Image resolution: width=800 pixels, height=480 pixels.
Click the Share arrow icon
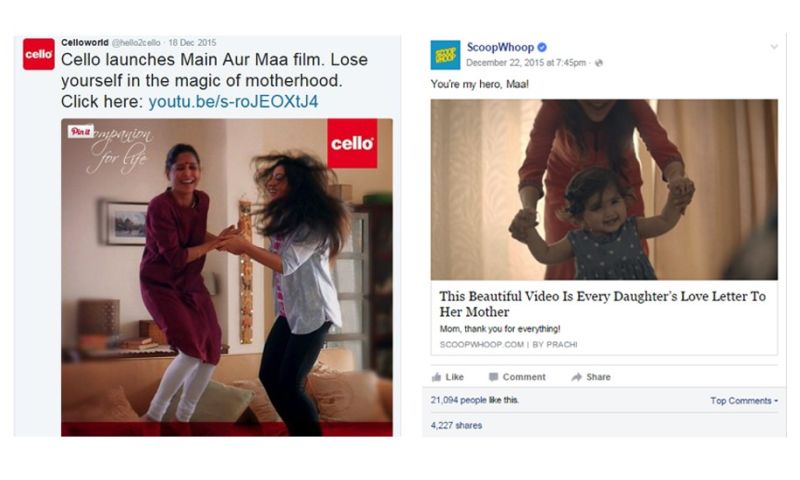click(x=577, y=377)
